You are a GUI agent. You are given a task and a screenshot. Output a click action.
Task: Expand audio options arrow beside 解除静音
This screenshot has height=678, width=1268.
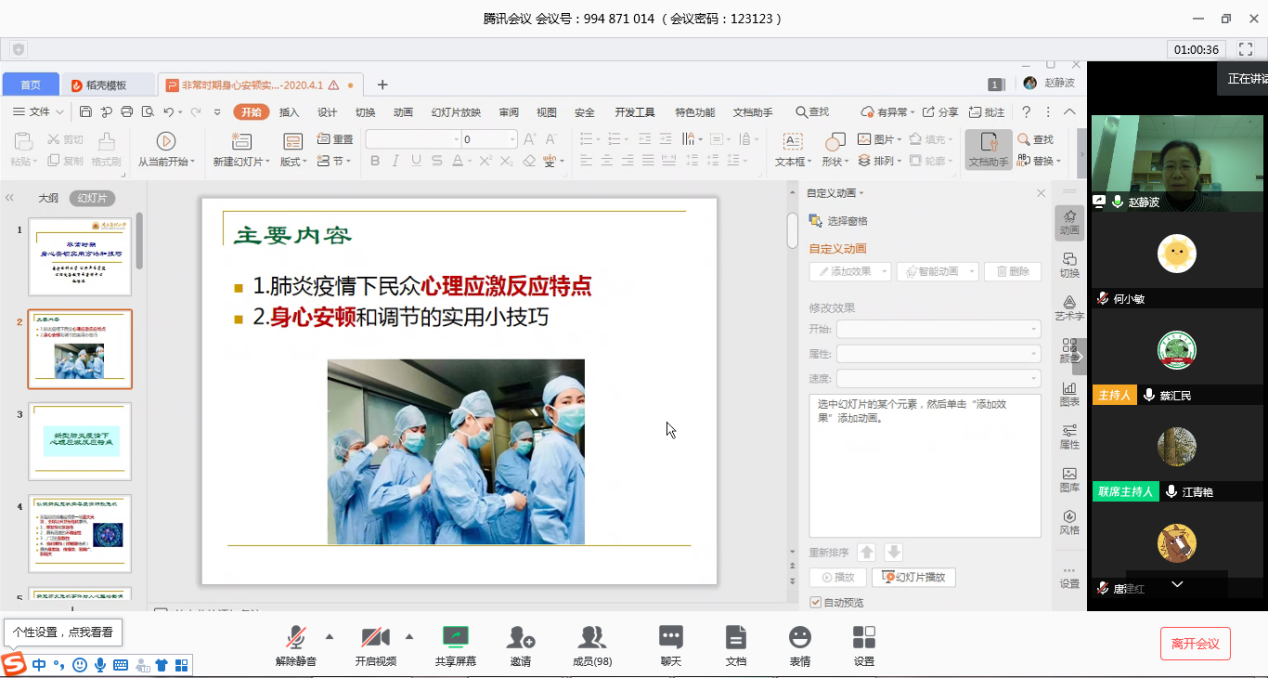[x=329, y=636]
